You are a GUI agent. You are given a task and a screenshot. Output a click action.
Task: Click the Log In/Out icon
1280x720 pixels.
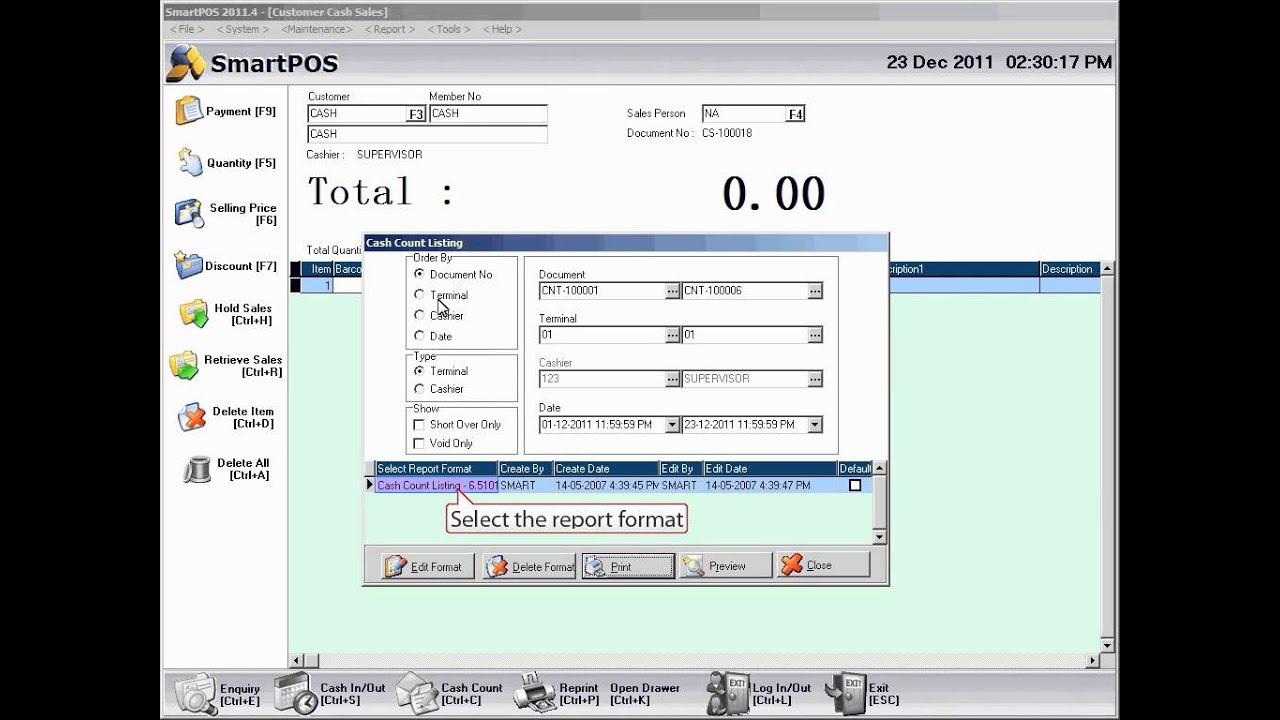click(727, 694)
